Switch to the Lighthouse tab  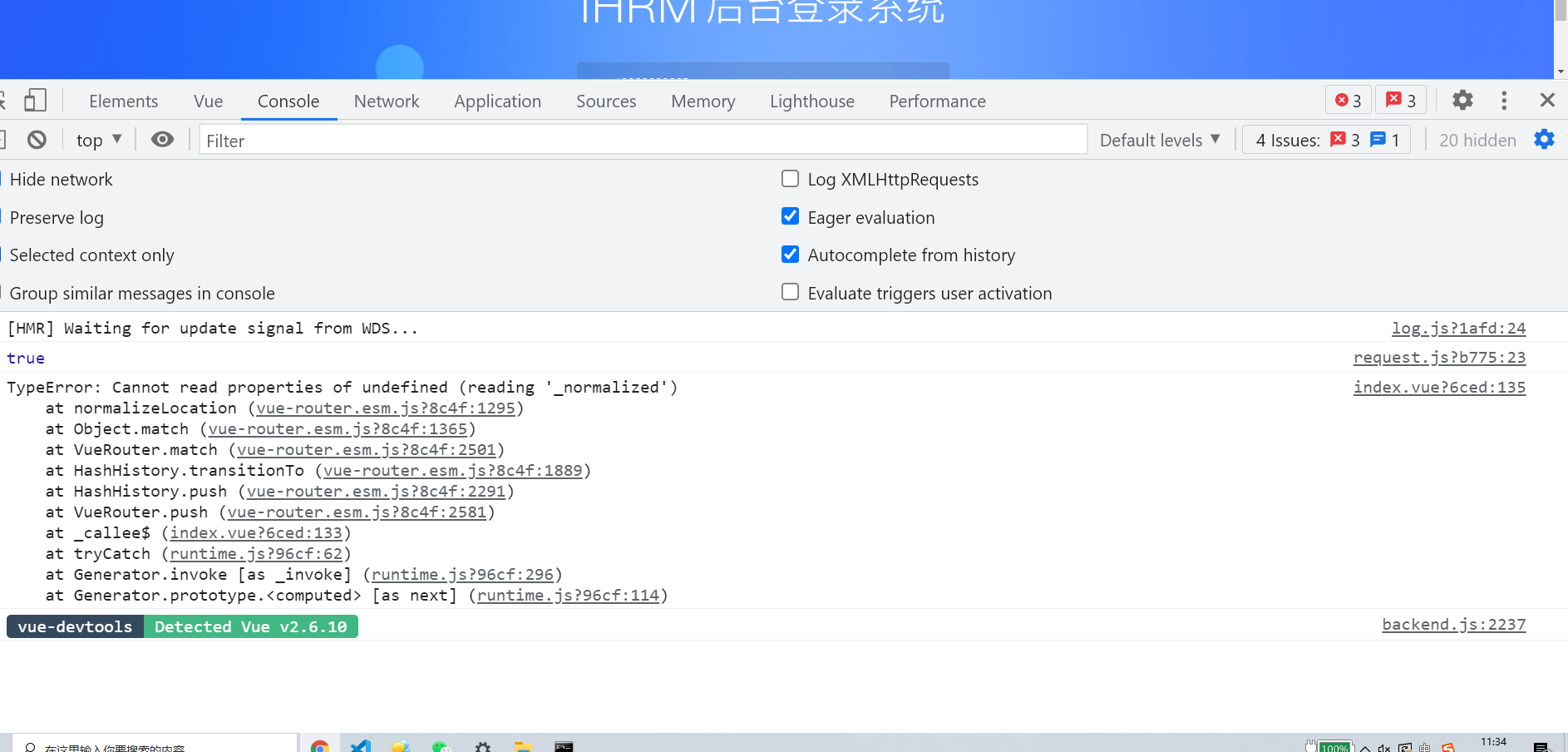(811, 101)
